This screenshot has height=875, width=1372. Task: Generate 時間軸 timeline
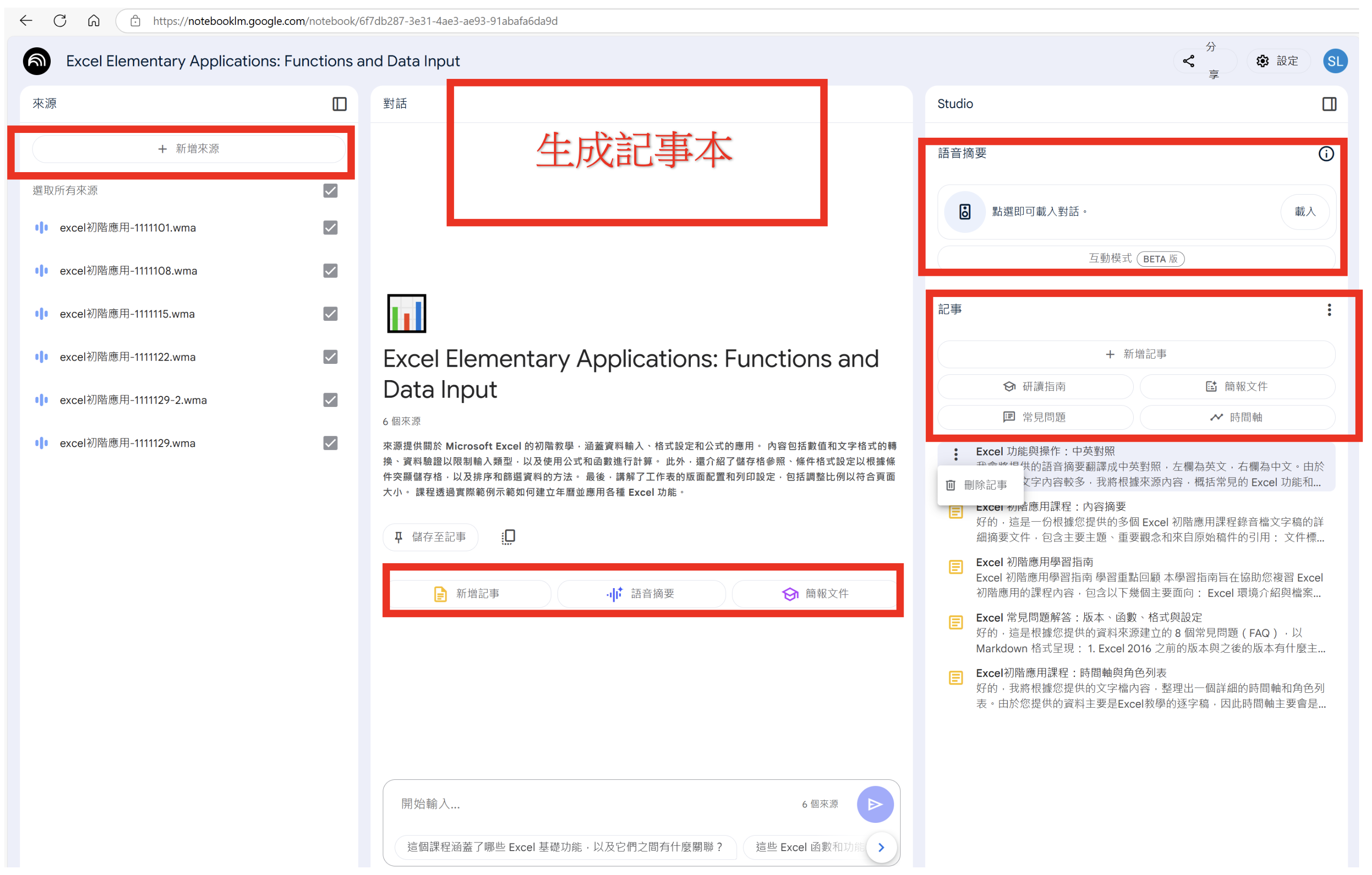pos(1237,417)
